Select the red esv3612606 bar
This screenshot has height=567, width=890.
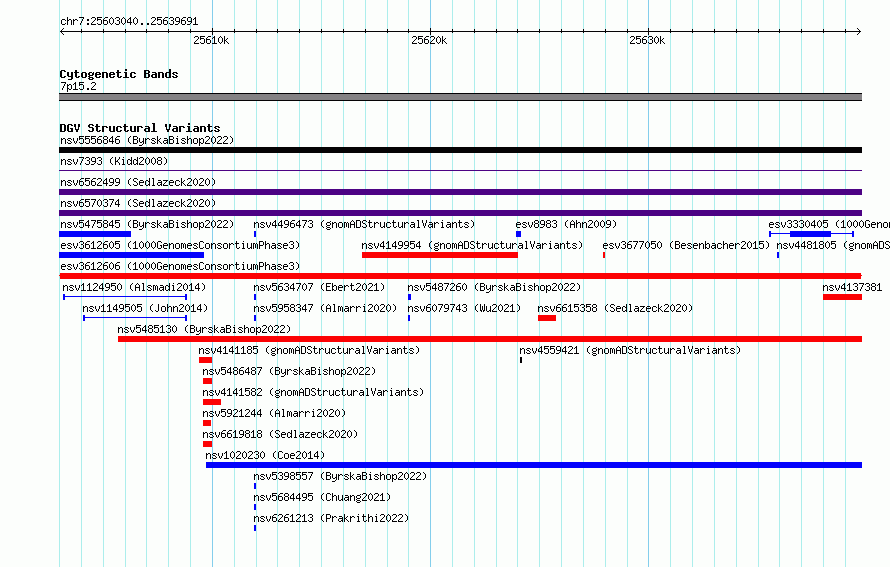460,276
